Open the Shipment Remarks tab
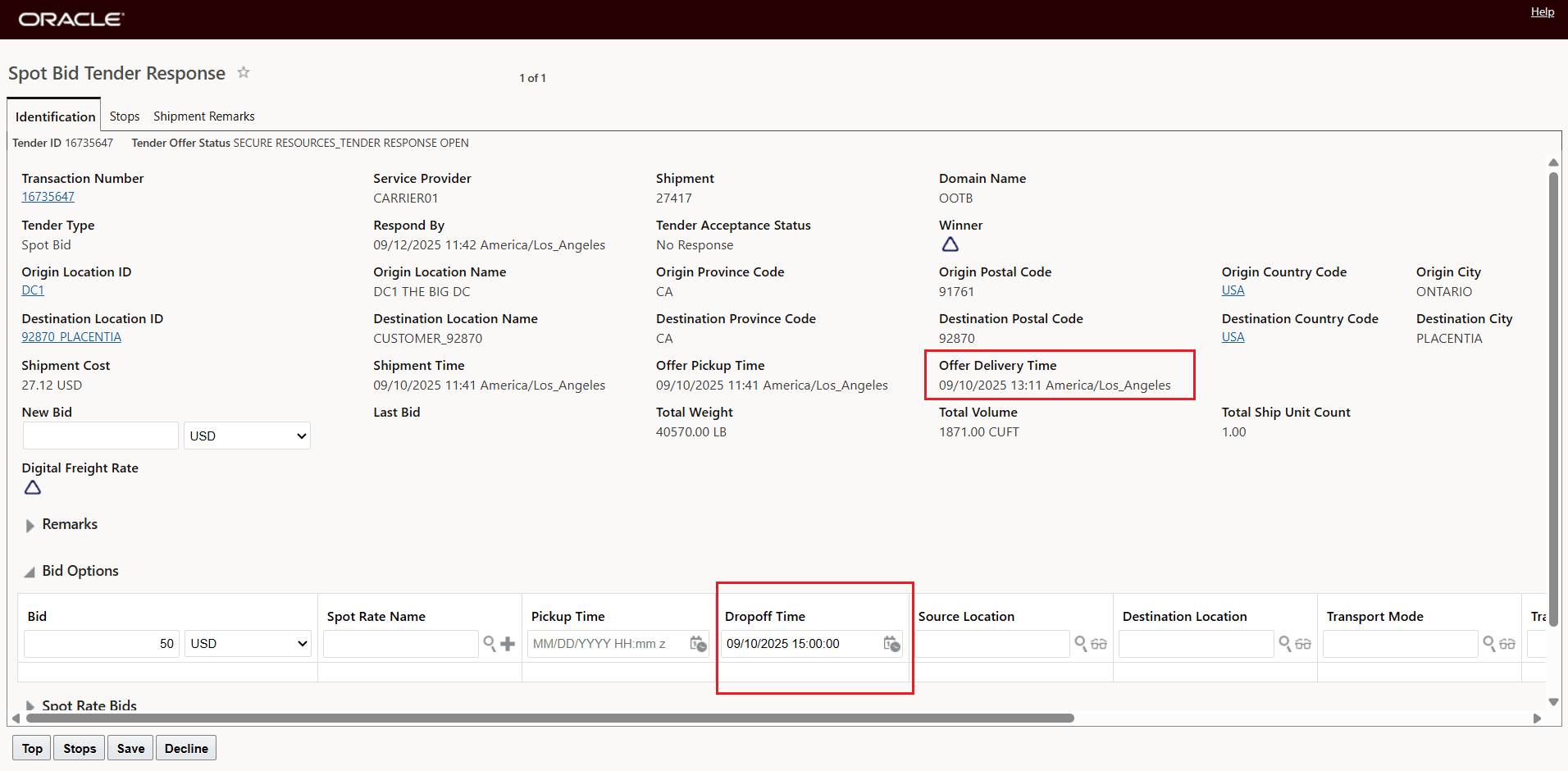Viewport: 1568px width, 771px height. [203, 116]
